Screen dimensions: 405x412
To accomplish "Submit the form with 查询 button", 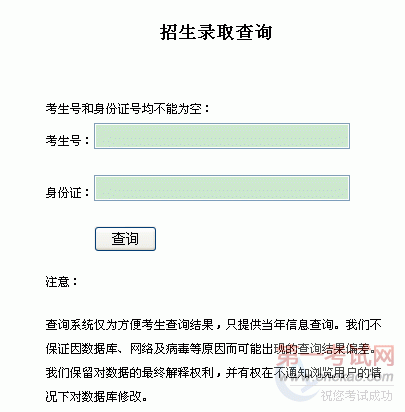I will point(125,239).
